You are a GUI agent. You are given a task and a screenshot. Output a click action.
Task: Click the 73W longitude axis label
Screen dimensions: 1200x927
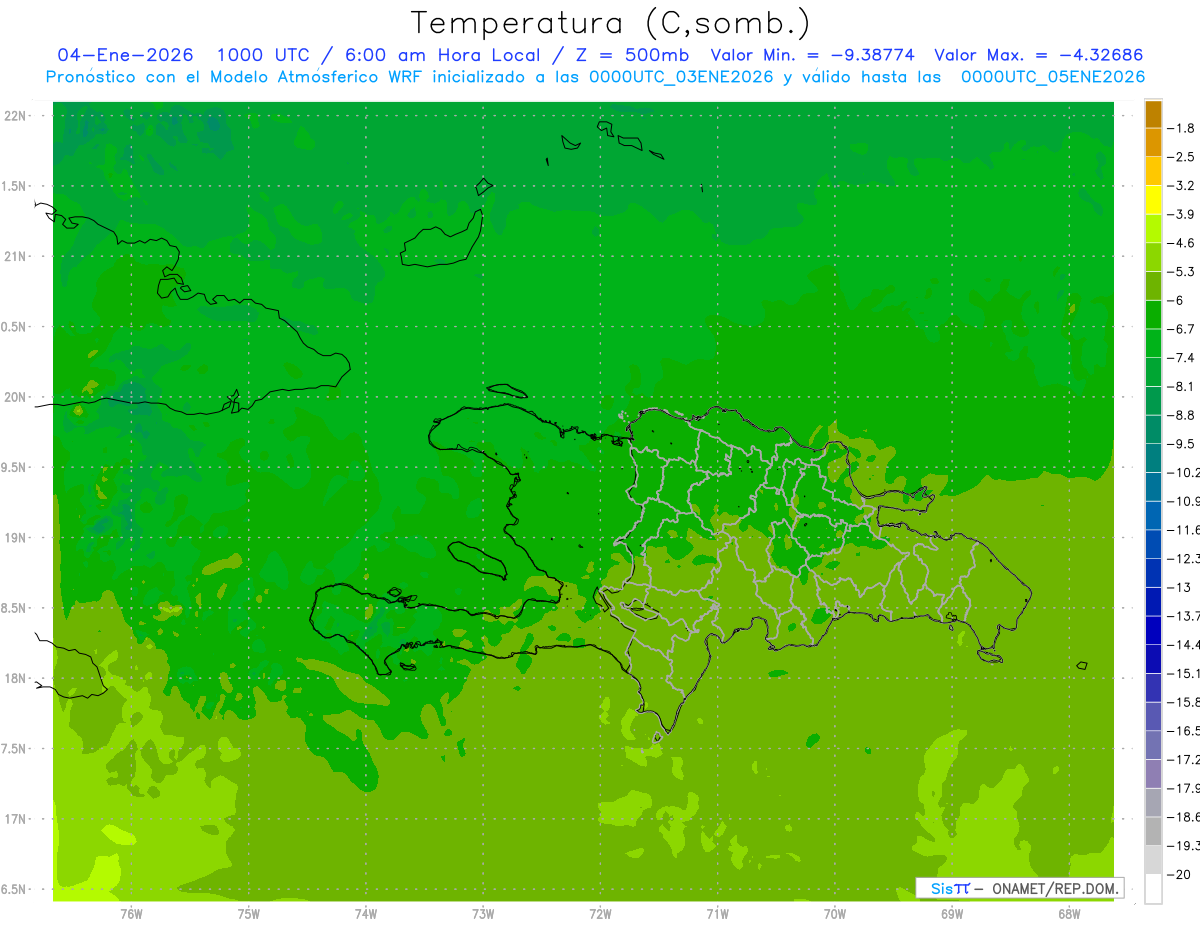click(483, 914)
